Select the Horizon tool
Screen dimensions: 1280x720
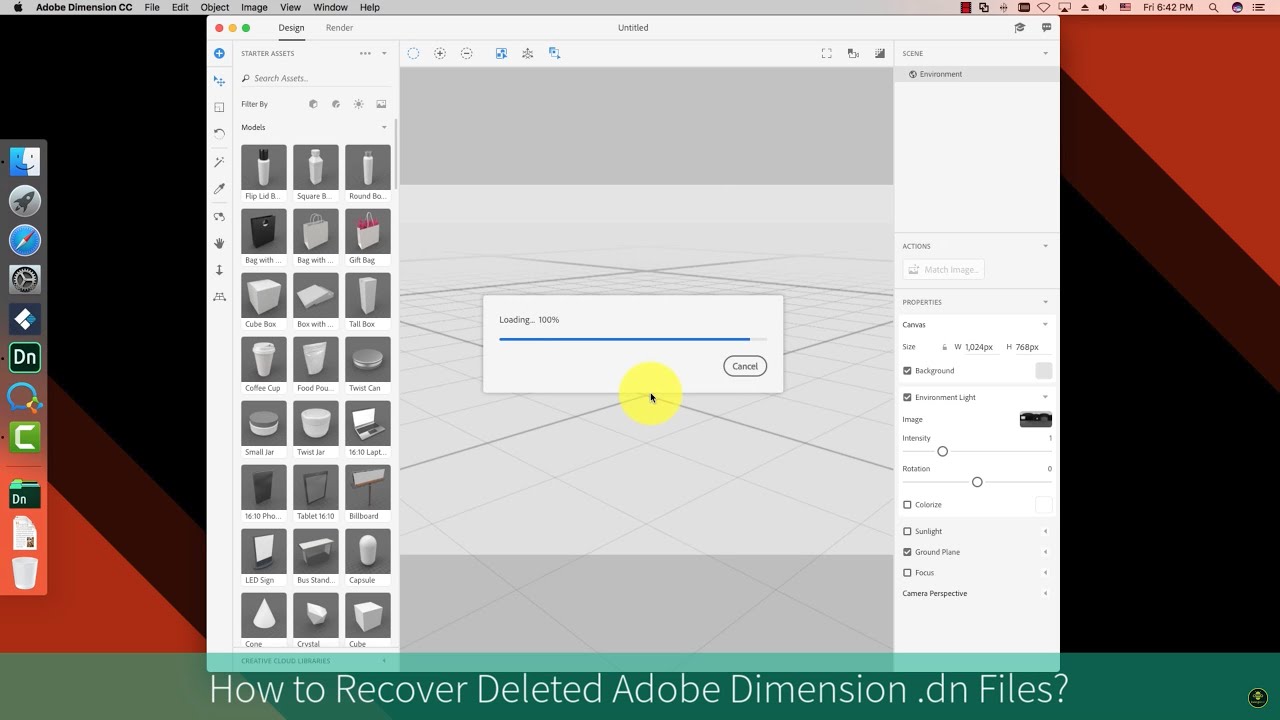coord(219,297)
